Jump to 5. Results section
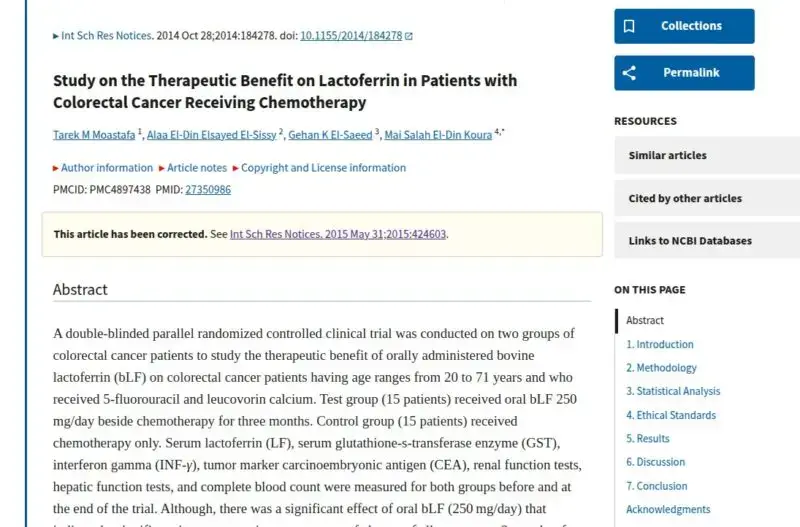Image resolution: width=800 pixels, height=527 pixels. [648, 439]
